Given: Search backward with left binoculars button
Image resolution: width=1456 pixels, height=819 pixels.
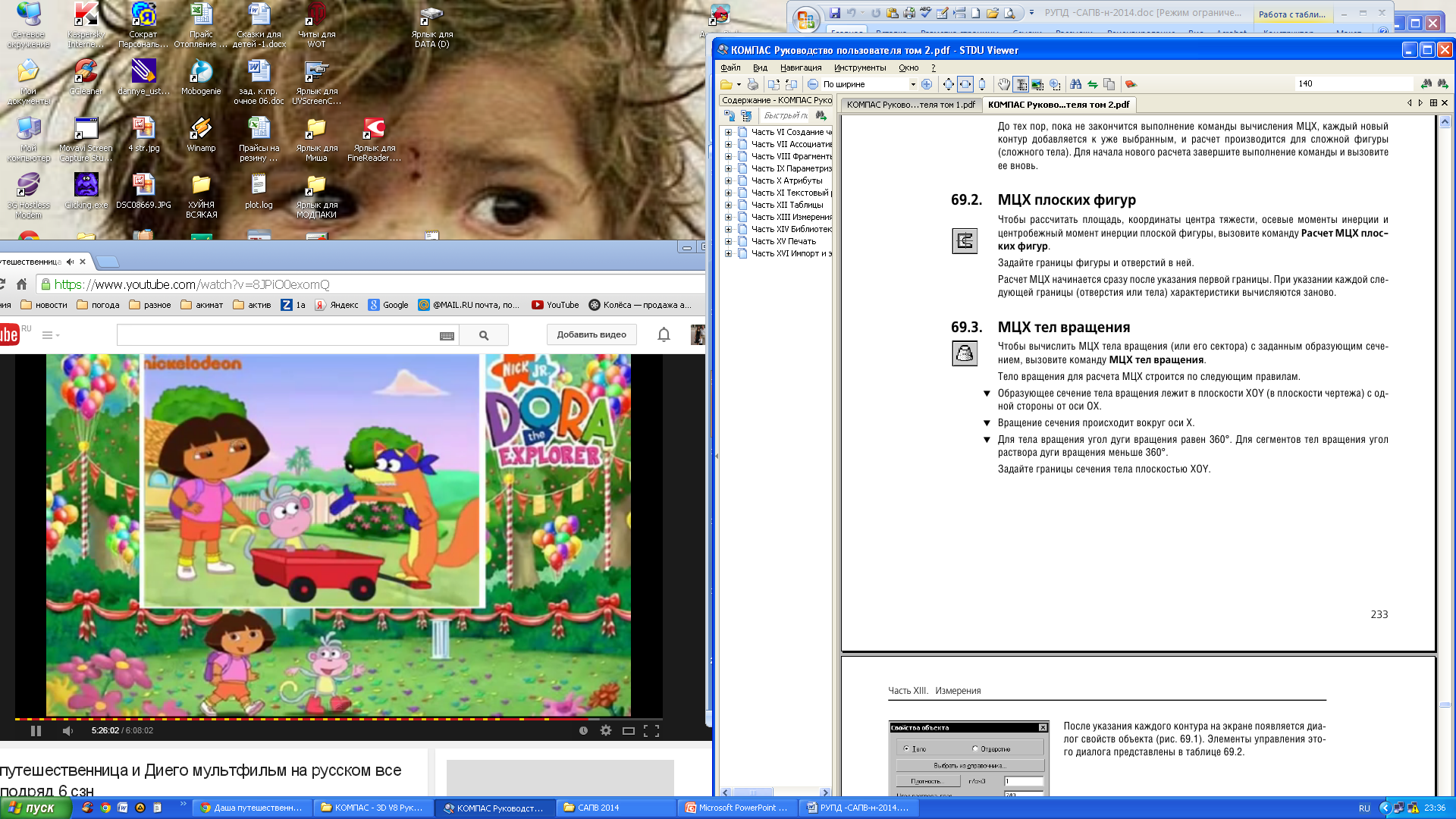Looking at the screenshot, I should (x=1426, y=83).
